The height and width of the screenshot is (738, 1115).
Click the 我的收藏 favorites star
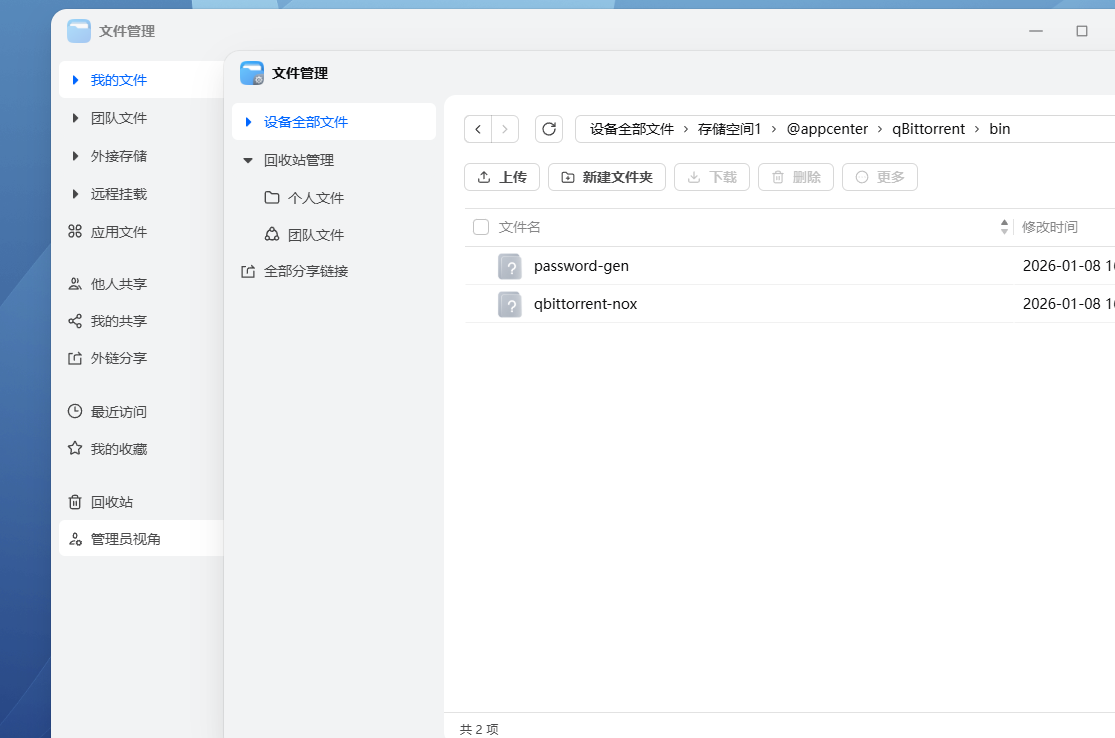tap(75, 448)
